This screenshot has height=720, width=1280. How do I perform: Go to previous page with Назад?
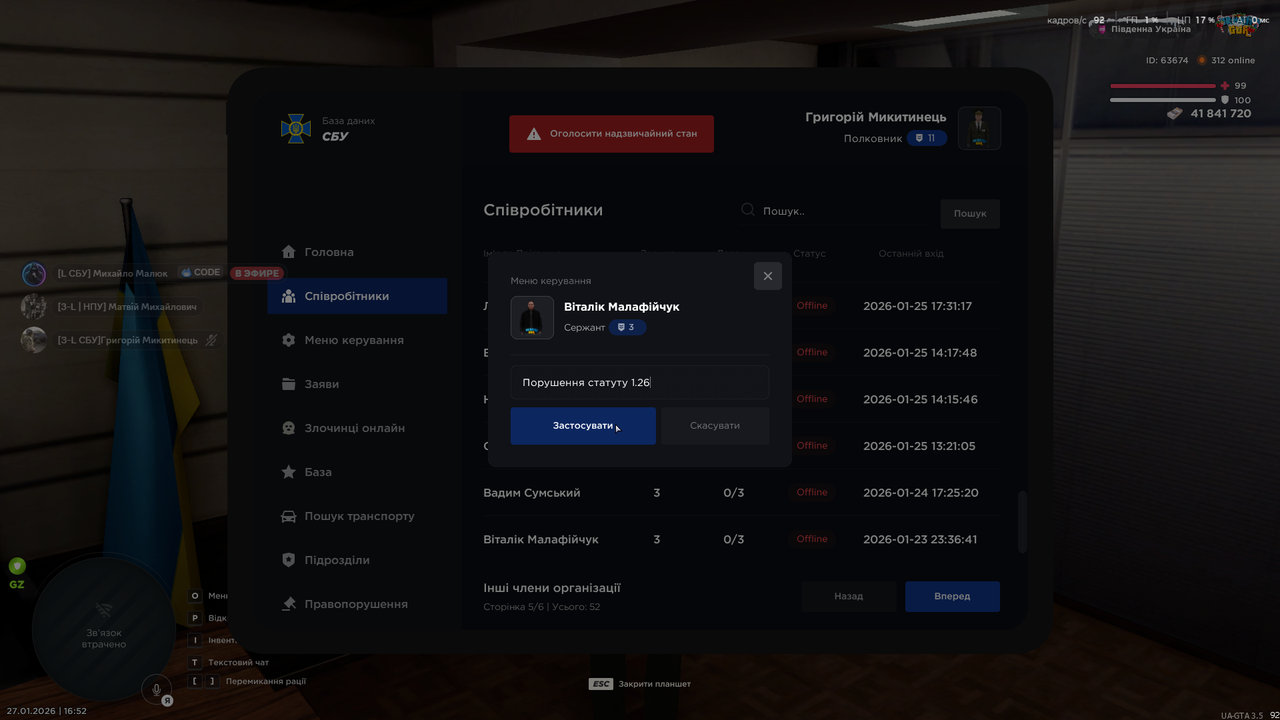(849, 596)
